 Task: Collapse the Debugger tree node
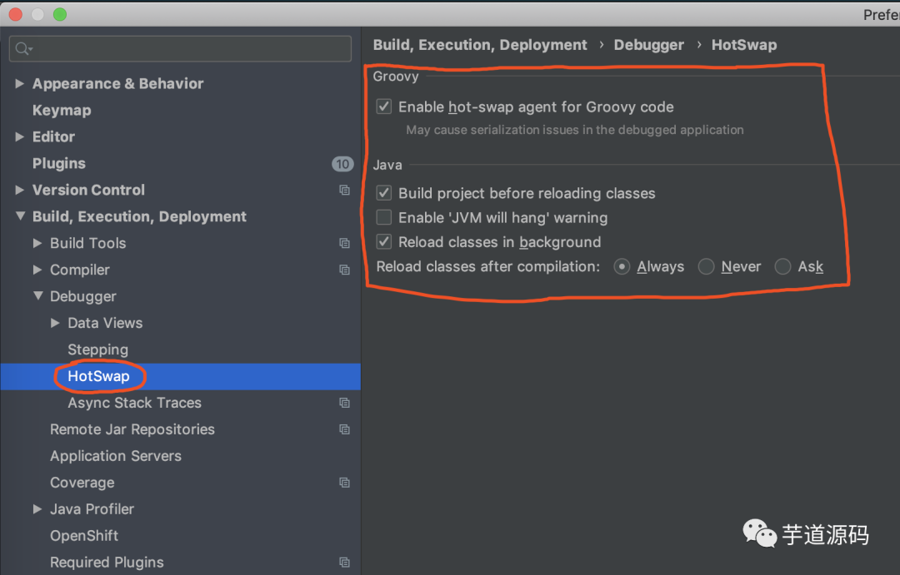point(38,296)
